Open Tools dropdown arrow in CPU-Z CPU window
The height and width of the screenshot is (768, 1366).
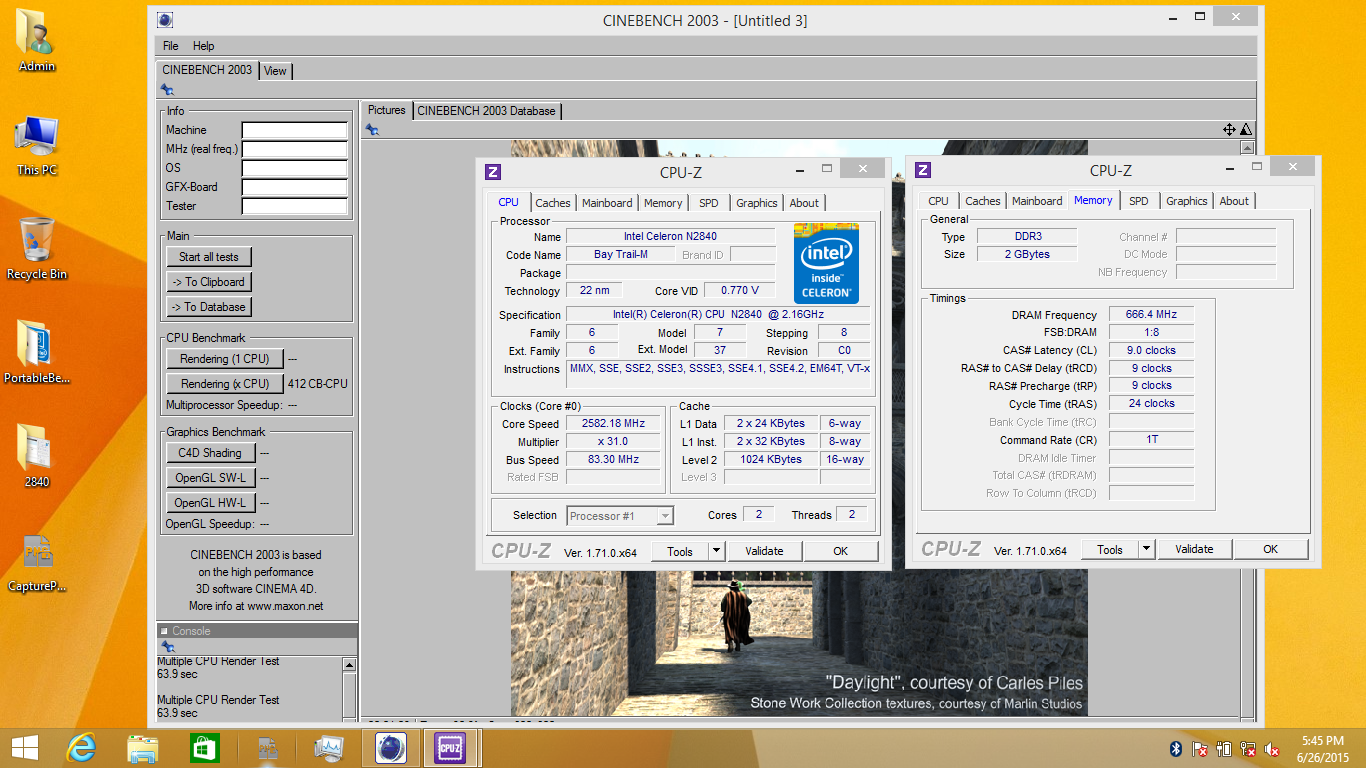tap(716, 551)
